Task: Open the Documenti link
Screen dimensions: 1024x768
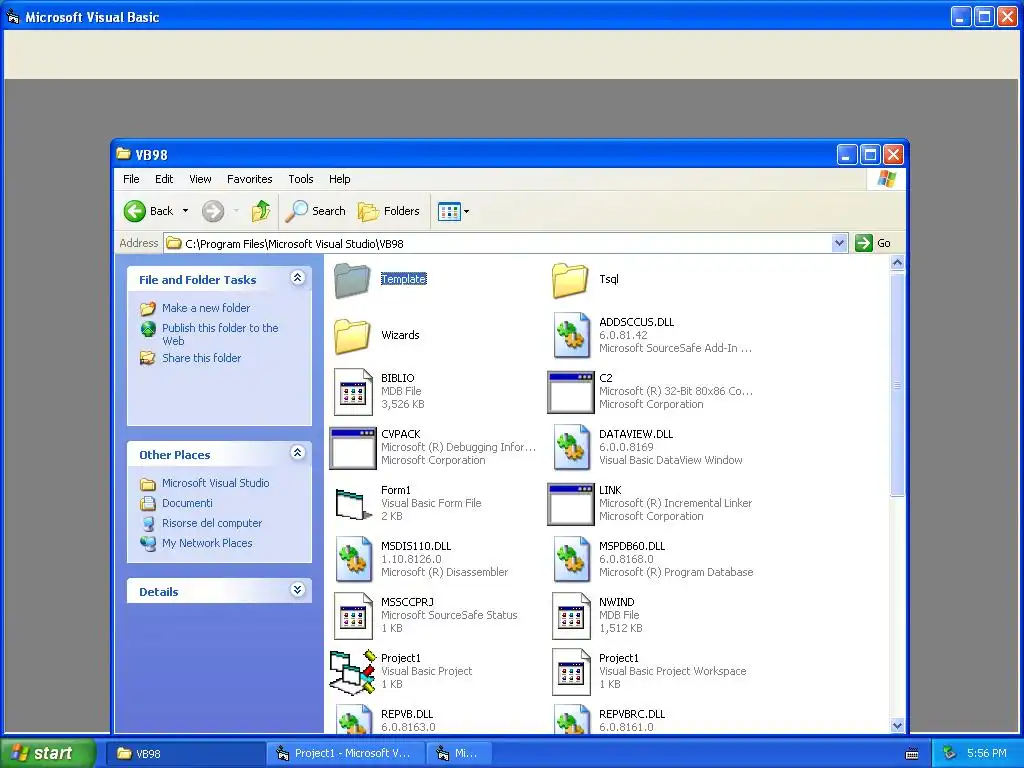Action: click(187, 503)
